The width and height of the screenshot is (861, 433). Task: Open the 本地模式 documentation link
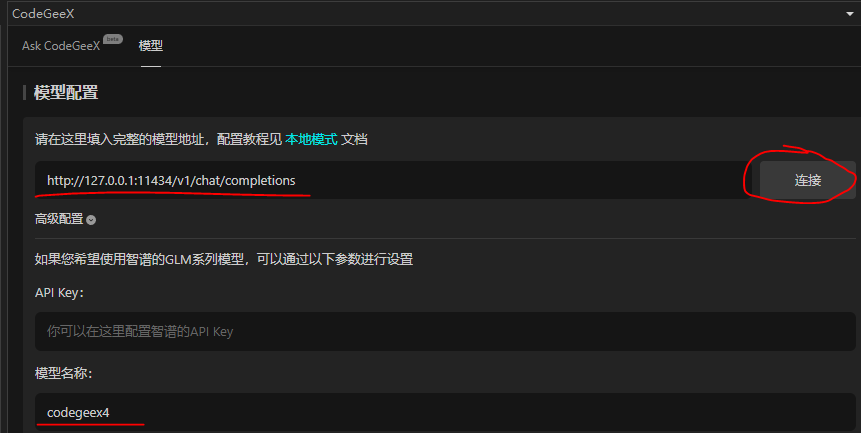[x=311, y=139]
